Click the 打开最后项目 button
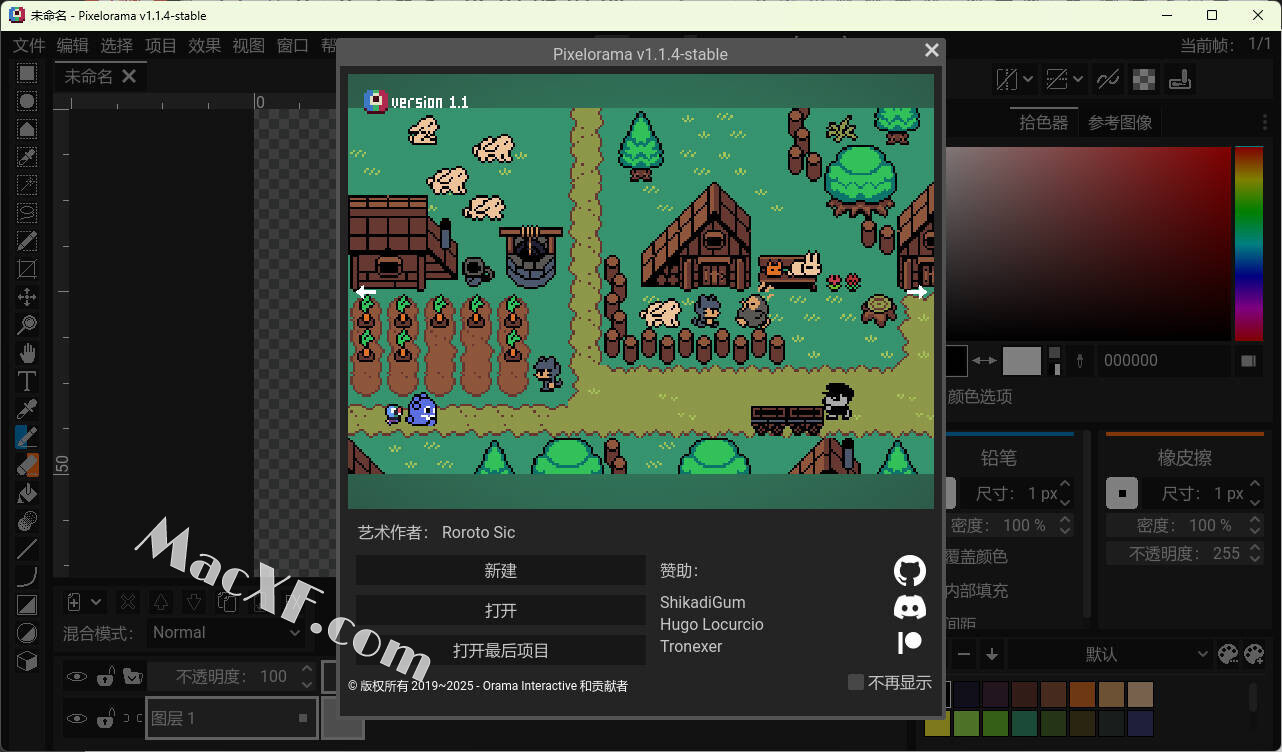1282x752 pixels. click(501, 651)
